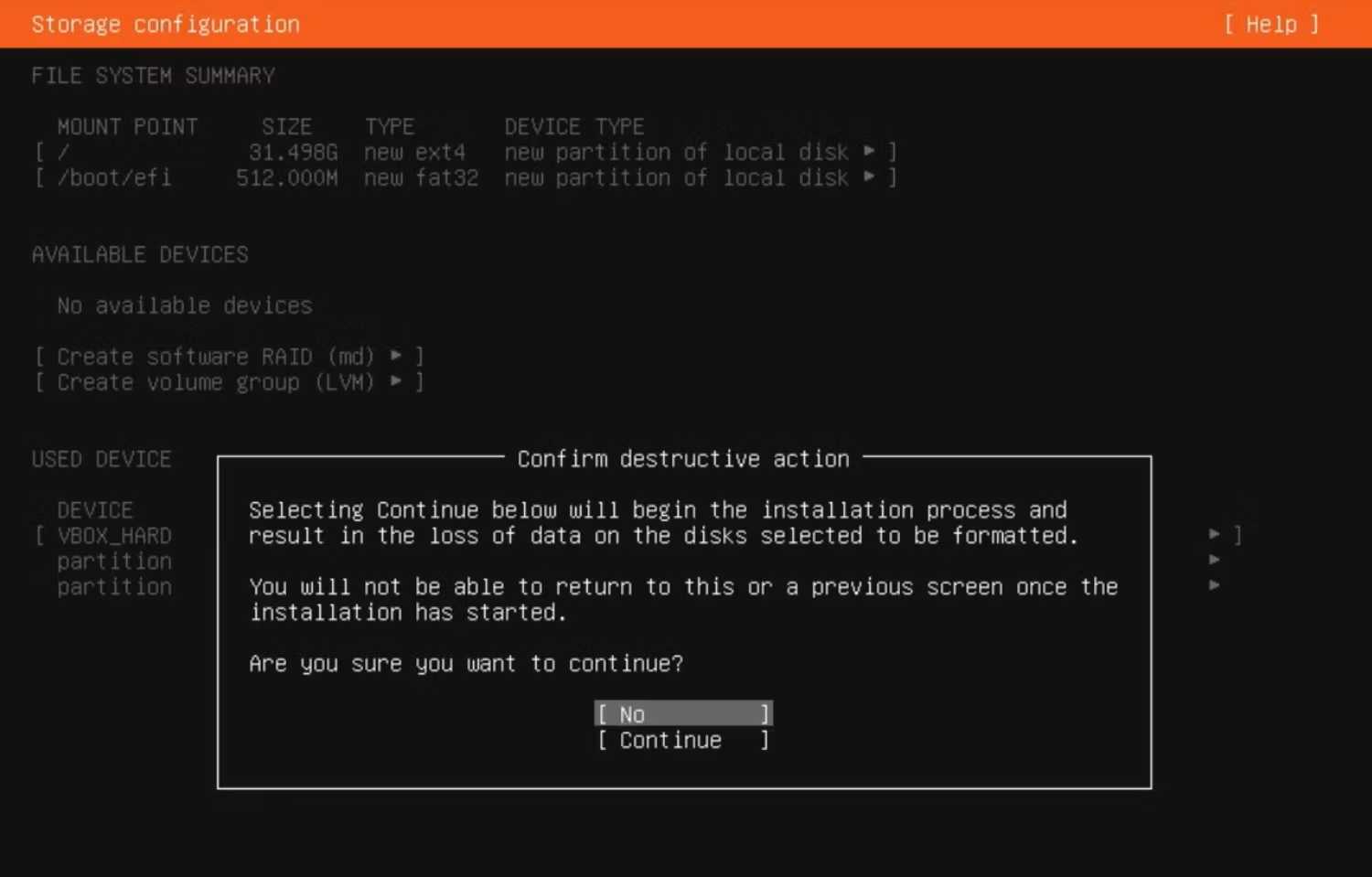Choose Continue to begin installation
Image resolution: width=1372 pixels, height=877 pixels.
point(683,740)
